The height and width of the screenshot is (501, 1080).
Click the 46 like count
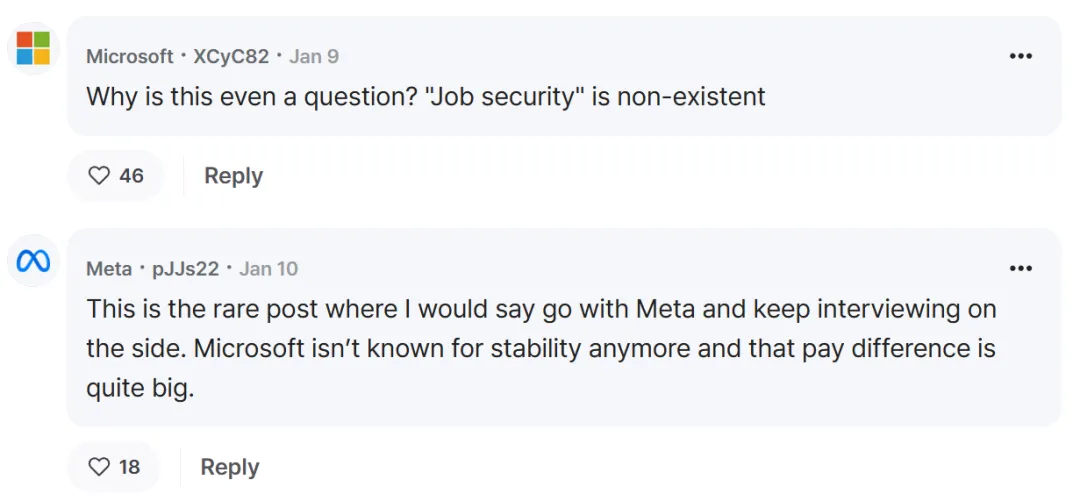(x=132, y=176)
